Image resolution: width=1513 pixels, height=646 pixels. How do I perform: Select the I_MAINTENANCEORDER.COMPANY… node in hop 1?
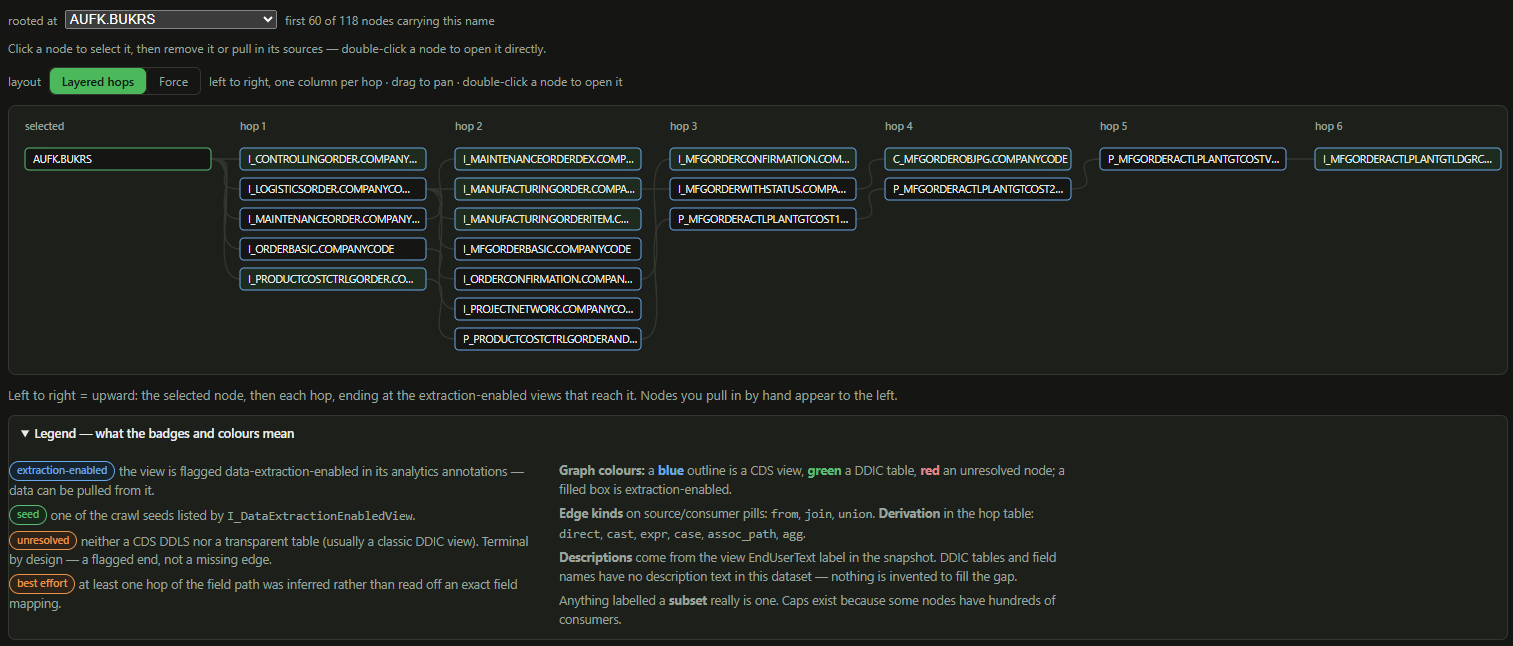pyautogui.click(x=333, y=219)
